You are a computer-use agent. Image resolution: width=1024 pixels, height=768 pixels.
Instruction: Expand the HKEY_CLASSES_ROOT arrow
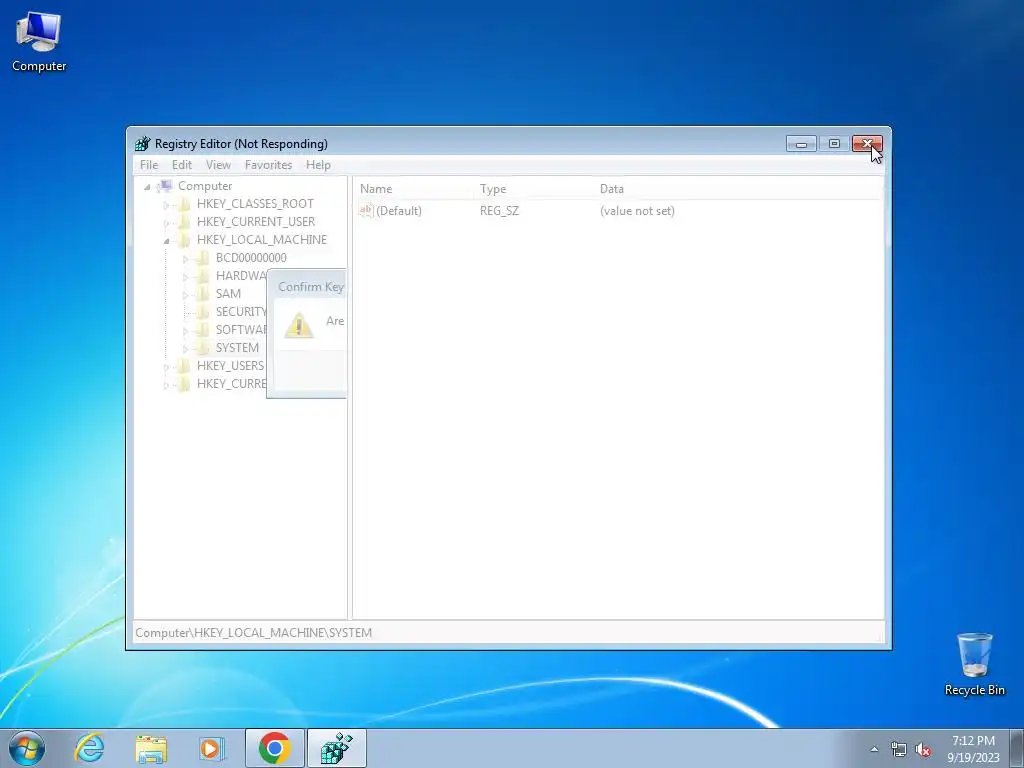(166, 205)
